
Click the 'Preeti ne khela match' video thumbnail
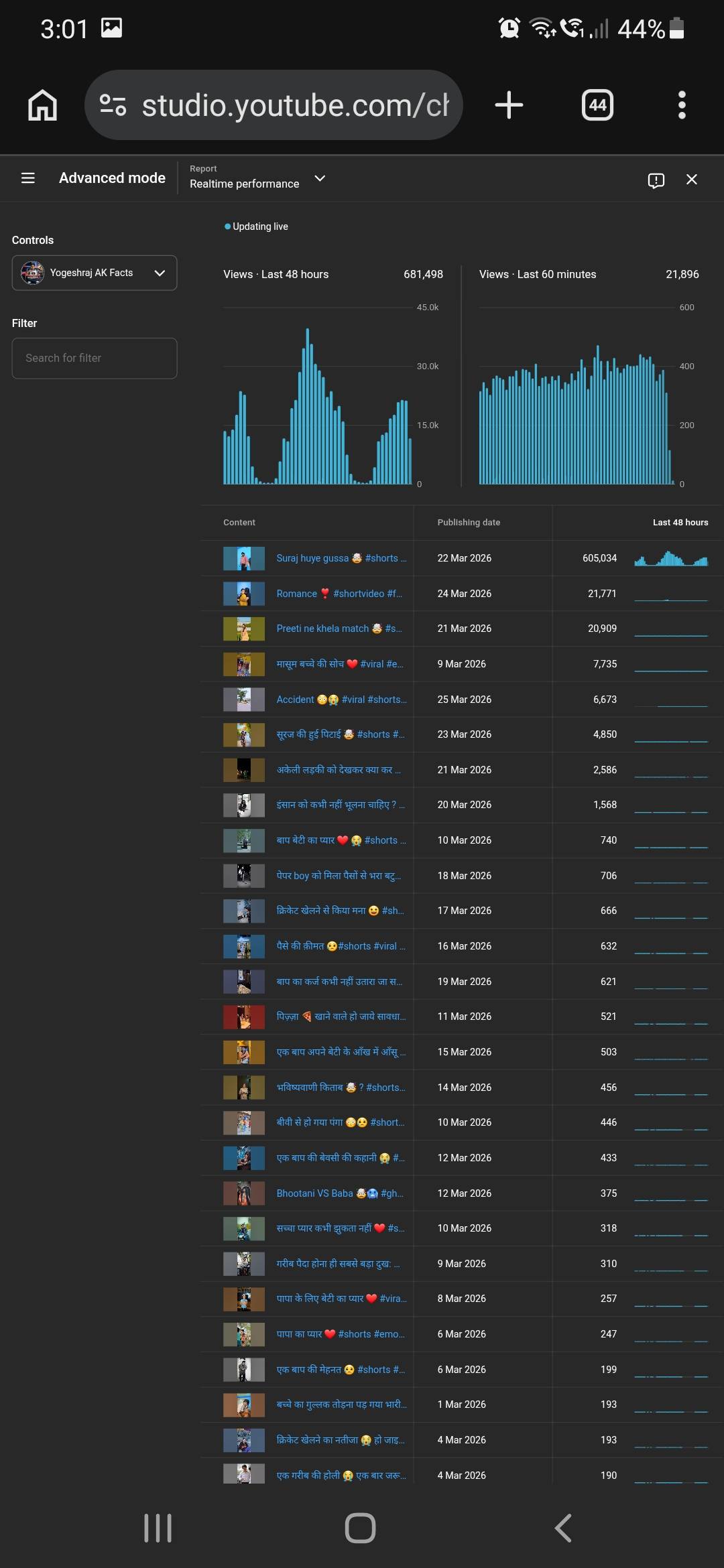[244, 629]
